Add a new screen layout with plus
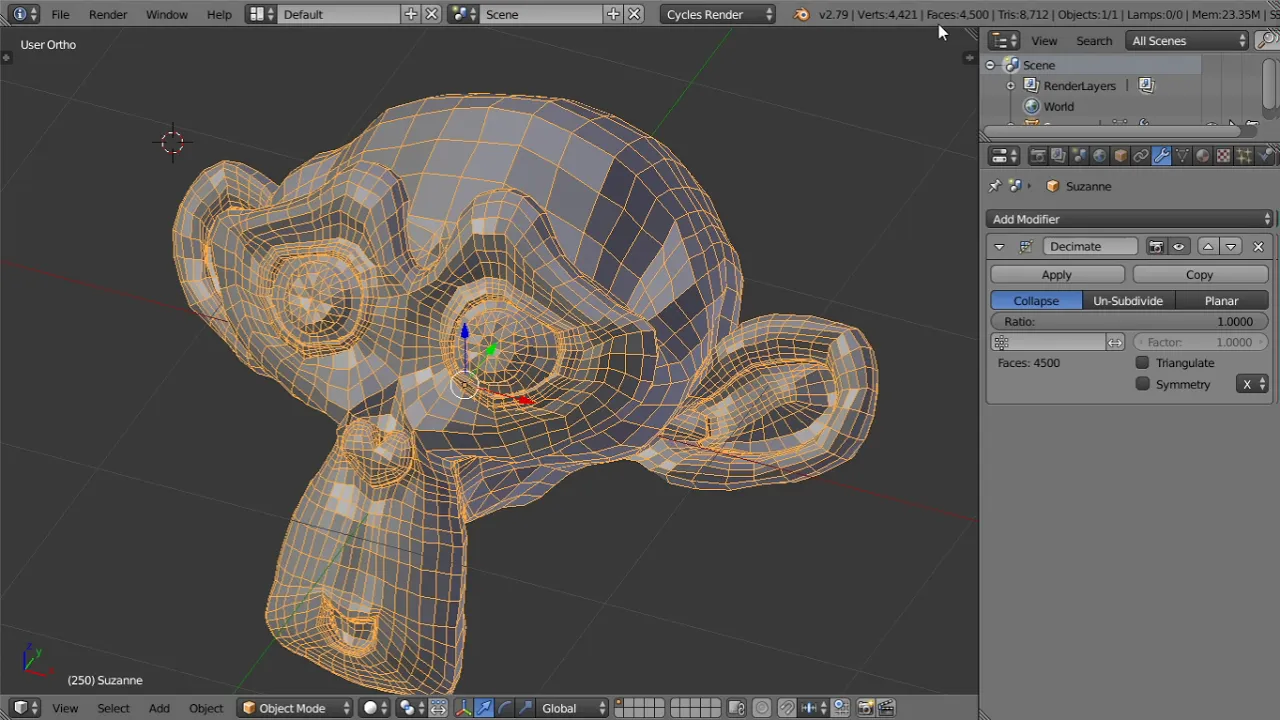The width and height of the screenshot is (1280, 720). [x=411, y=14]
